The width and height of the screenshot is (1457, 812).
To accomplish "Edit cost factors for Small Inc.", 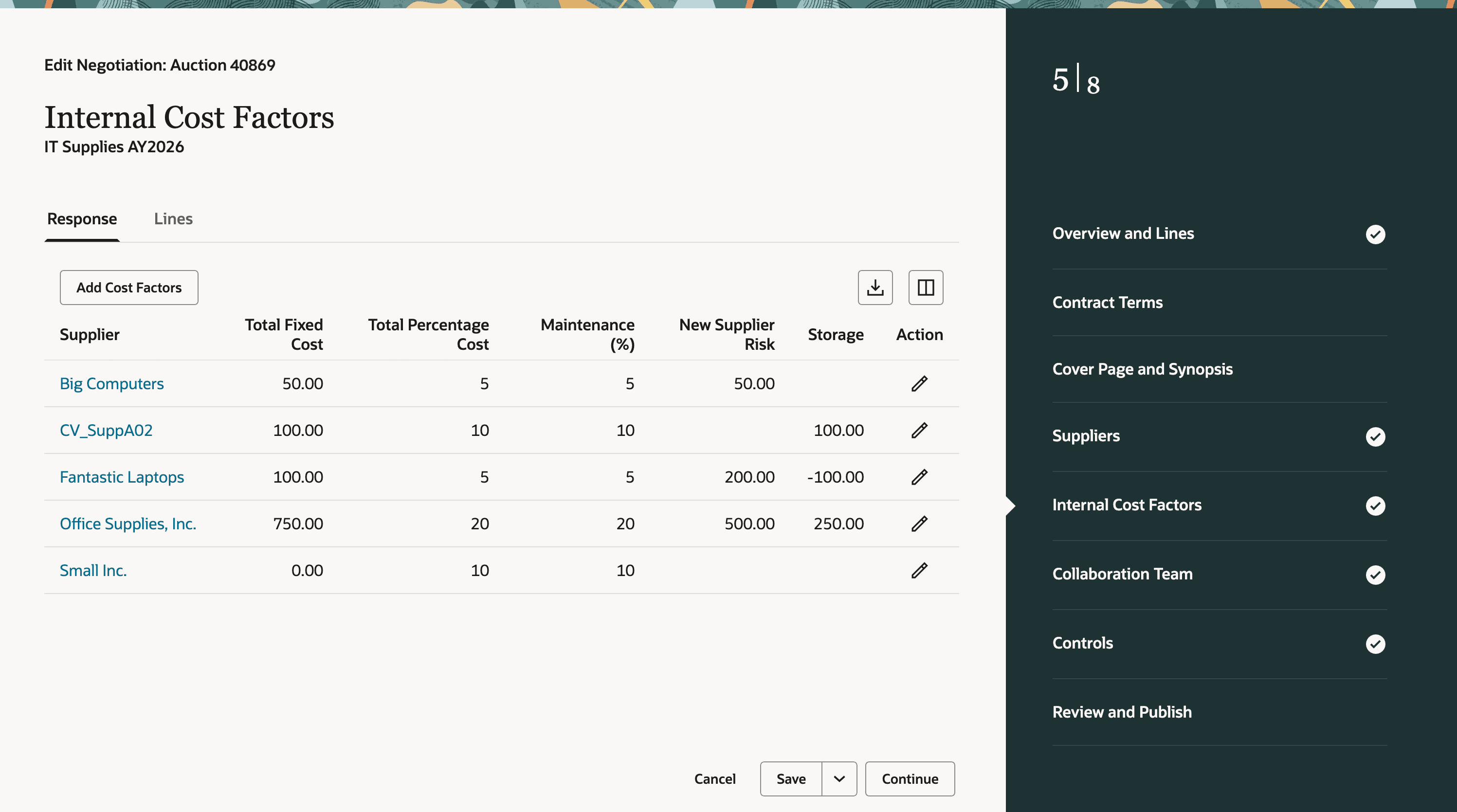I will (x=919, y=570).
